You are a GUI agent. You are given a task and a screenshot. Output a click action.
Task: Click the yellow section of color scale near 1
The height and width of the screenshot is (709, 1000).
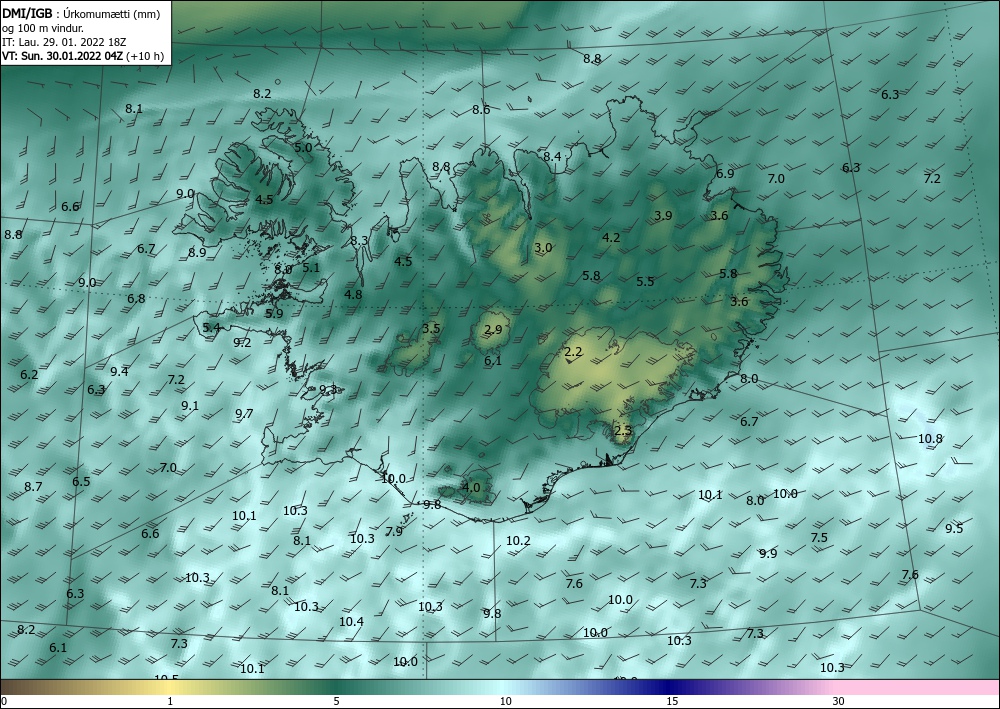[170, 687]
